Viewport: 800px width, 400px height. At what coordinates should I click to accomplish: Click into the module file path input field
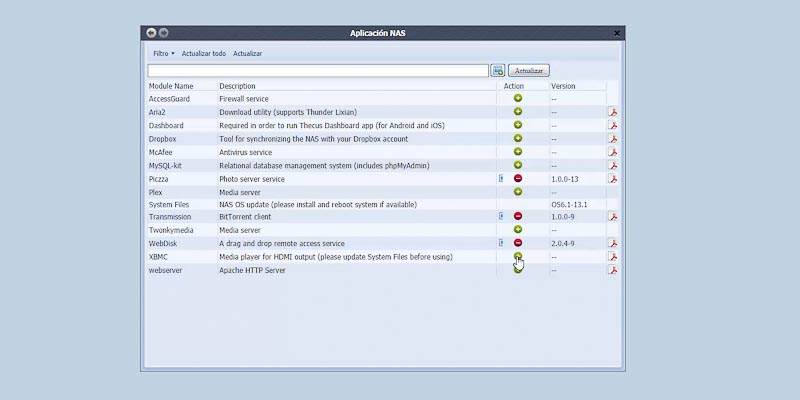click(x=318, y=70)
